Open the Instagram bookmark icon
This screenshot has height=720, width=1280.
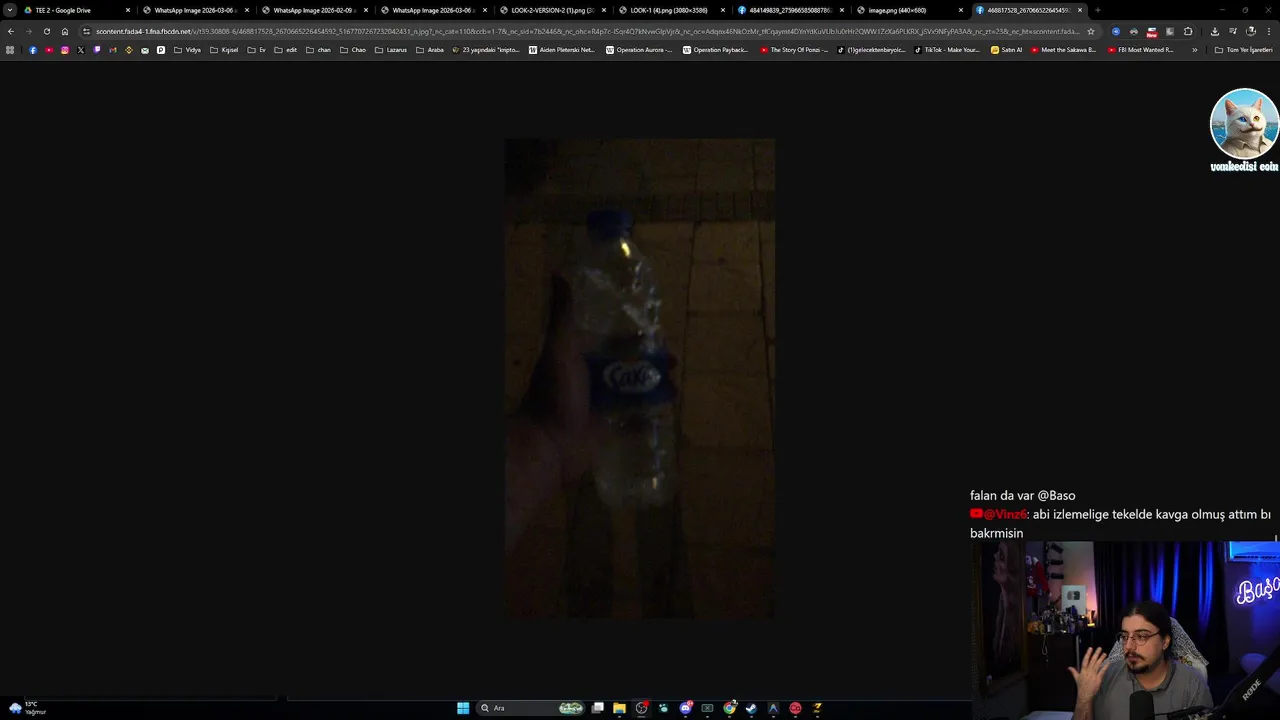[65, 50]
